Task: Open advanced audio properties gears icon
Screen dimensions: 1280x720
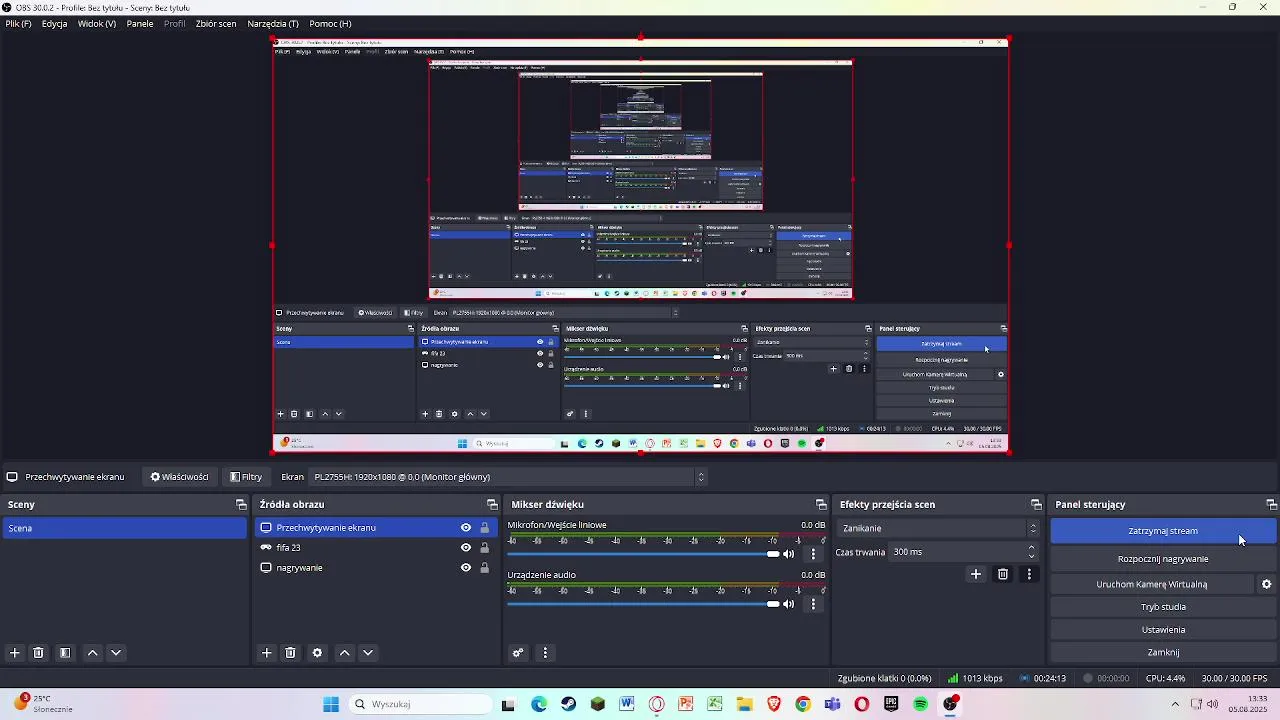Action: 518,653
